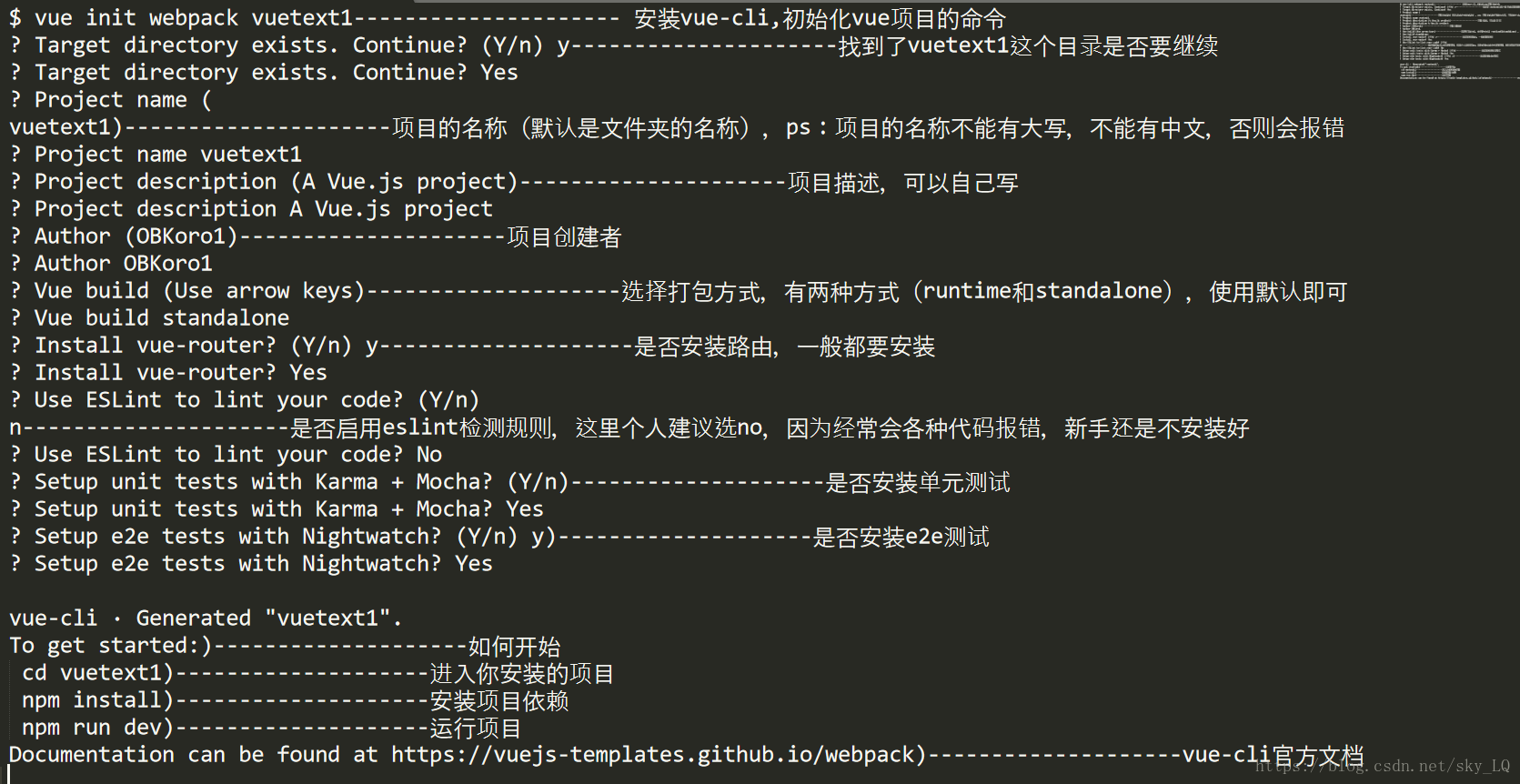Click the "Vue build standalone" line
Viewport: 1520px width, 784px height.
click(x=161, y=318)
